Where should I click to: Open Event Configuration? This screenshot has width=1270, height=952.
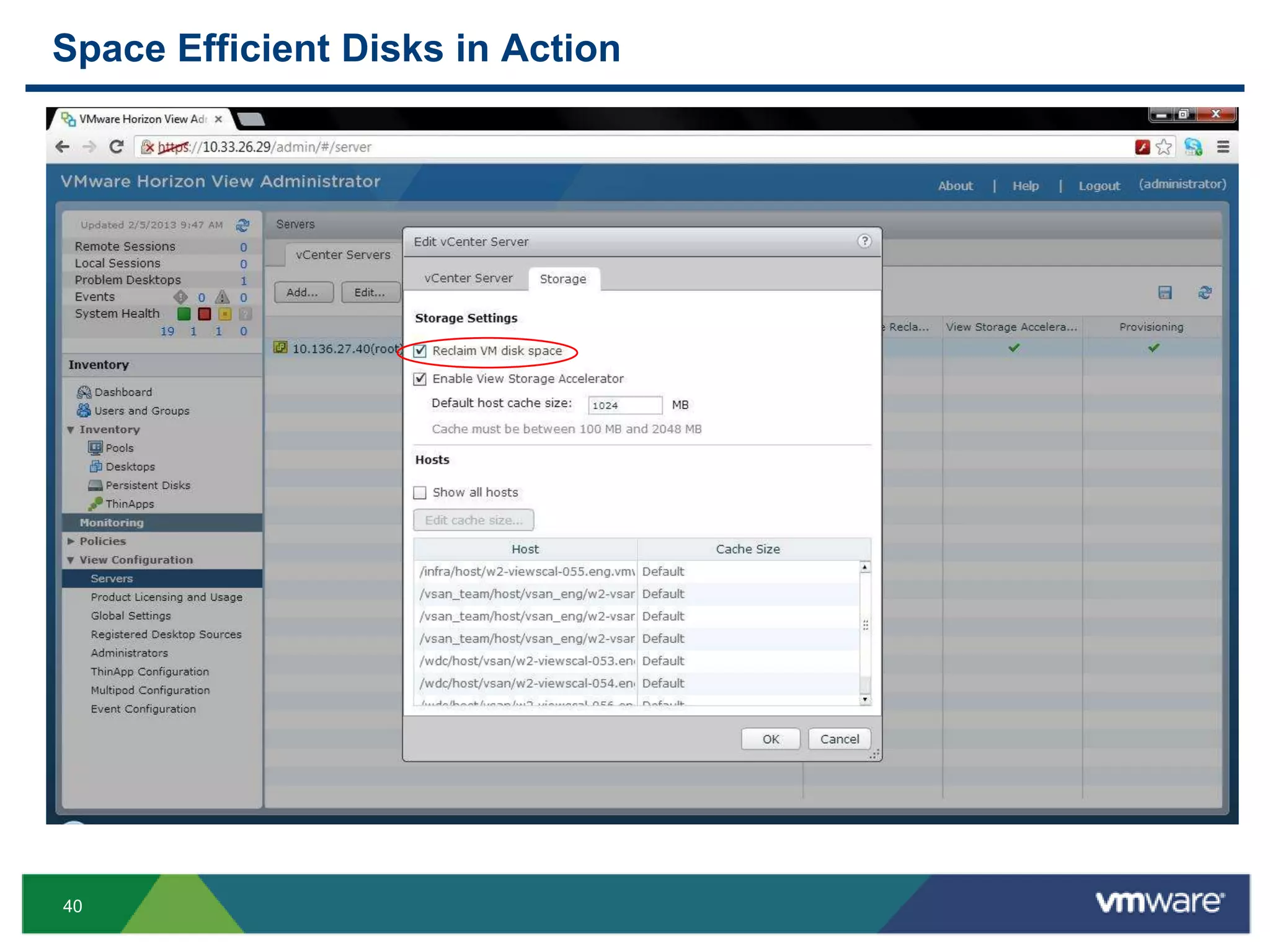click(x=143, y=708)
